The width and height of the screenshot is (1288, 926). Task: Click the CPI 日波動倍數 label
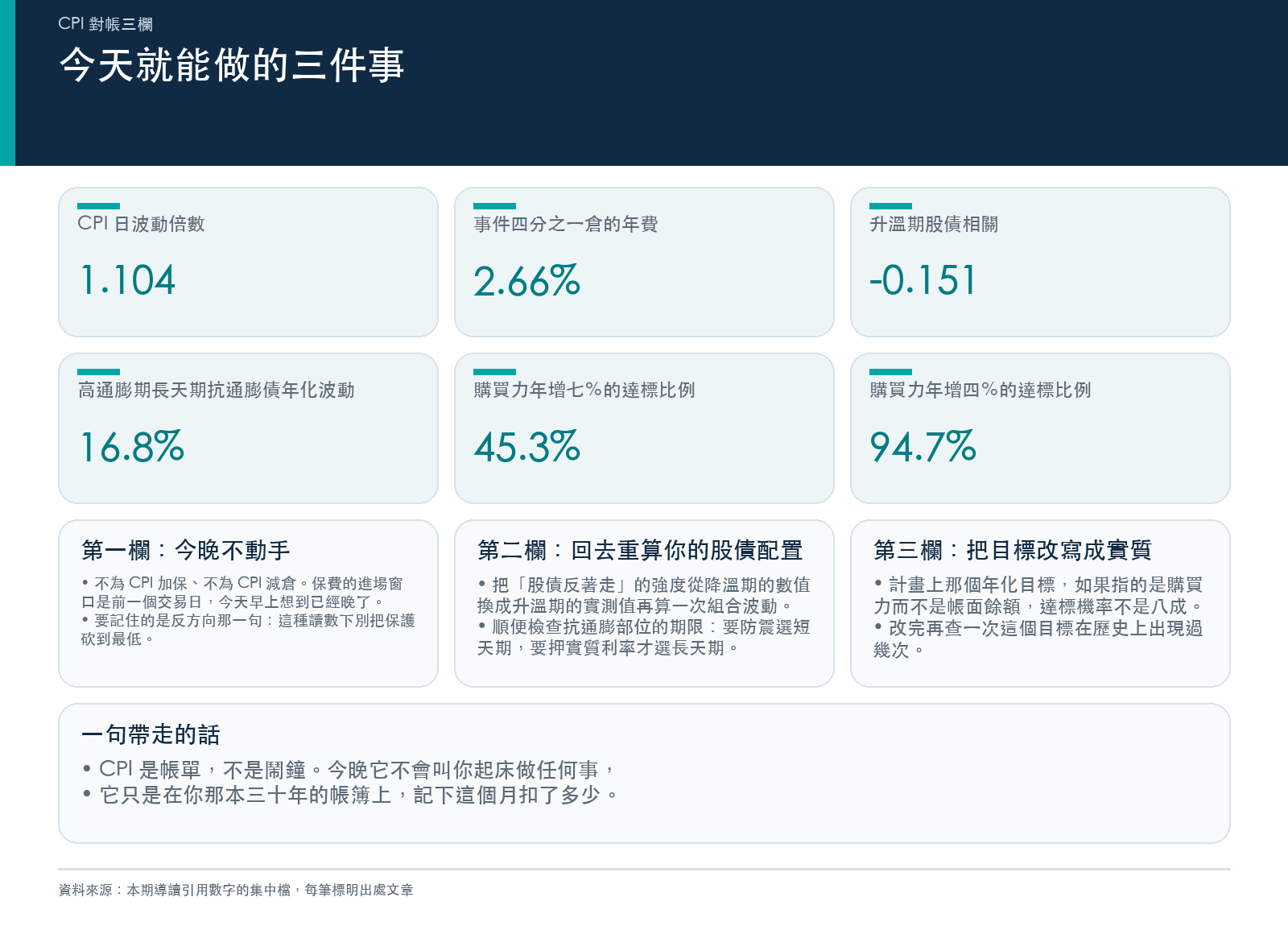click(x=141, y=224)
